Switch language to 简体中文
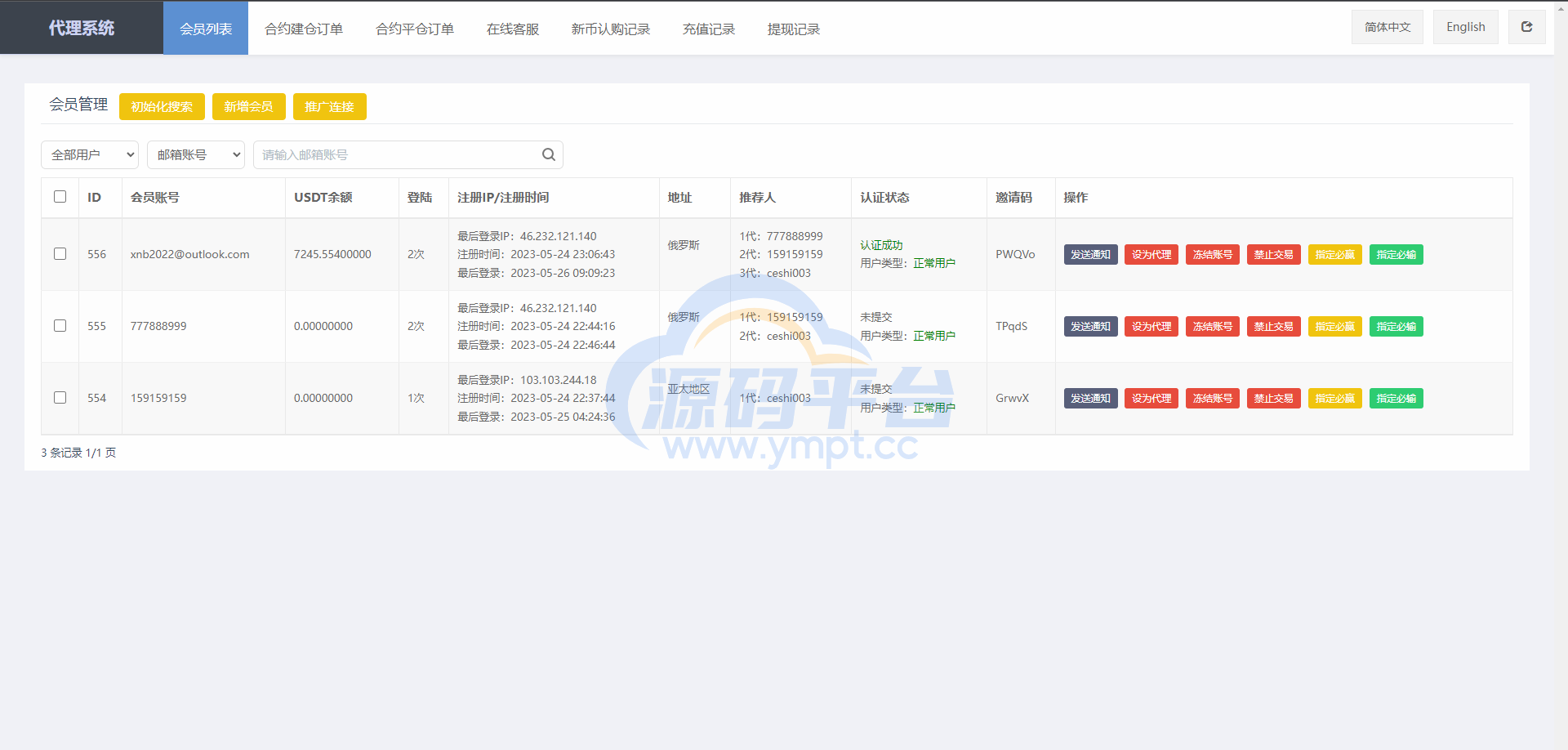 coord(1388,27)
